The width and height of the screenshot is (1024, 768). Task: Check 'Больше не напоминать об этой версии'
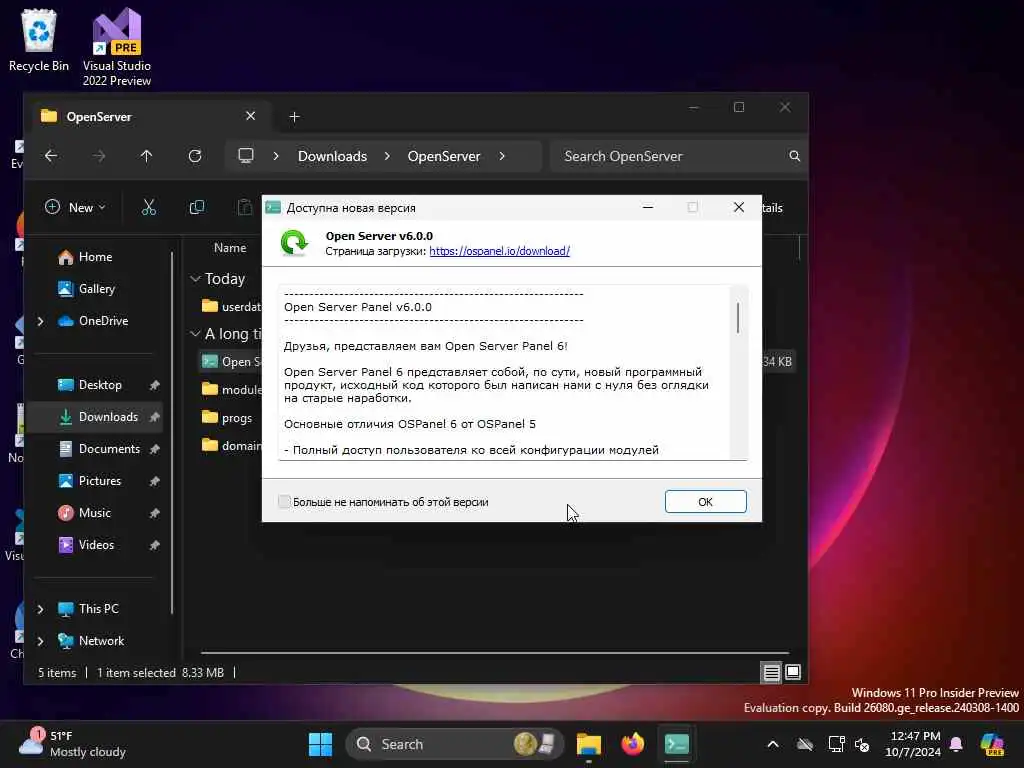click(x=284, y=502)
